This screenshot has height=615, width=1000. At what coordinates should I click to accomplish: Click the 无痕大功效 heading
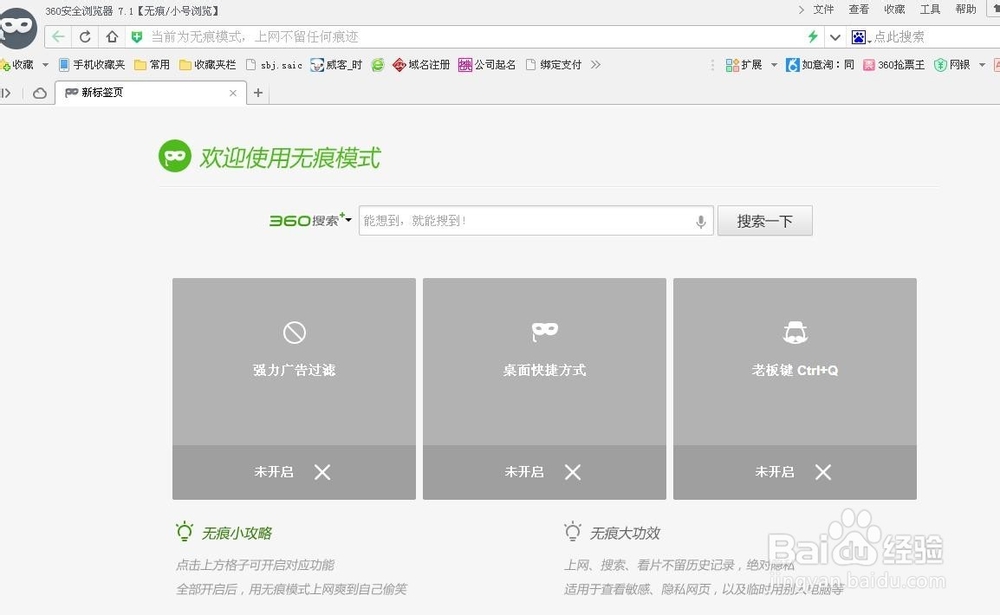pyautogui.click(x=625, y=533)
